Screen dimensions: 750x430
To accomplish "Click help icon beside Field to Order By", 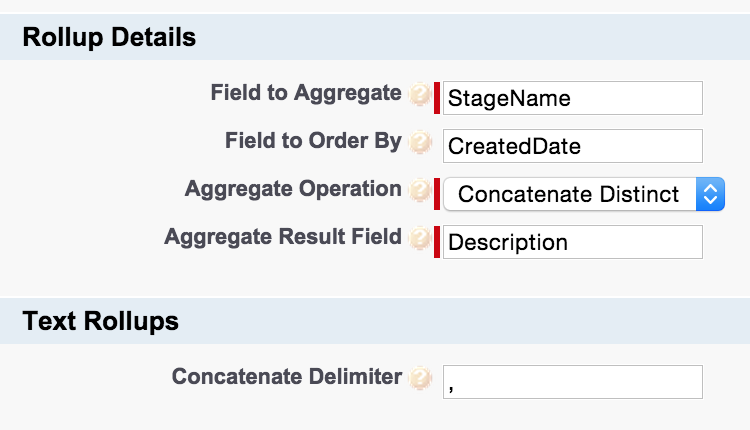I will tap(421, 142).
